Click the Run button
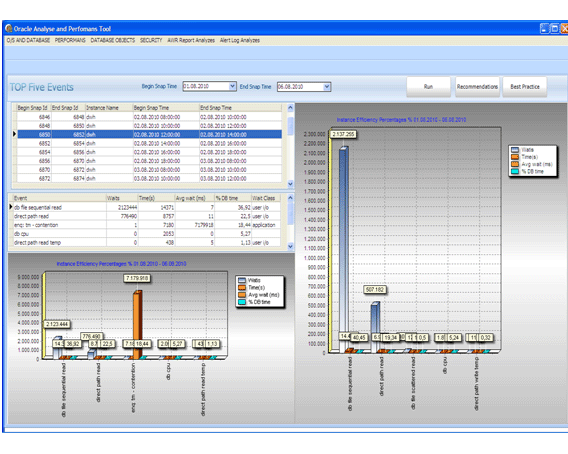Image resolution: width=568 pixels, height=454 pixels. tap(428, 87)
